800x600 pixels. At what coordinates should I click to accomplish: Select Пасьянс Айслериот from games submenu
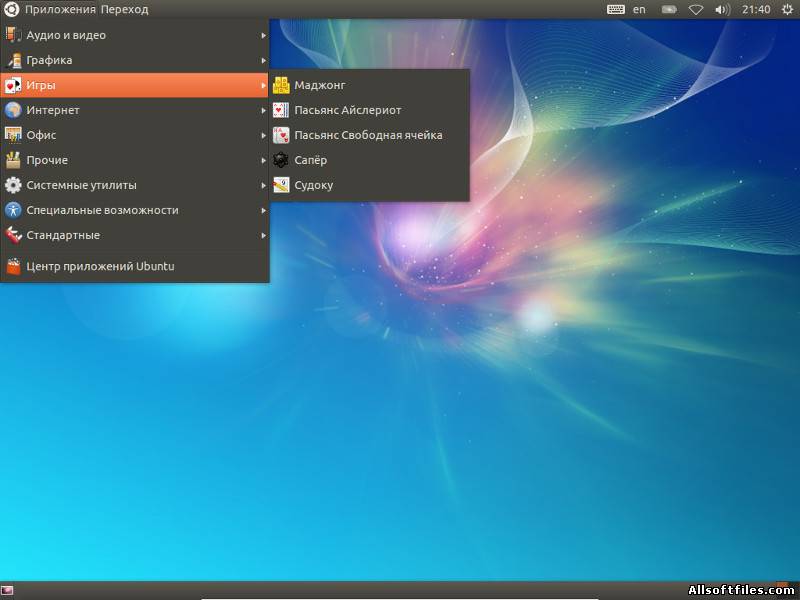click(347, 110)
